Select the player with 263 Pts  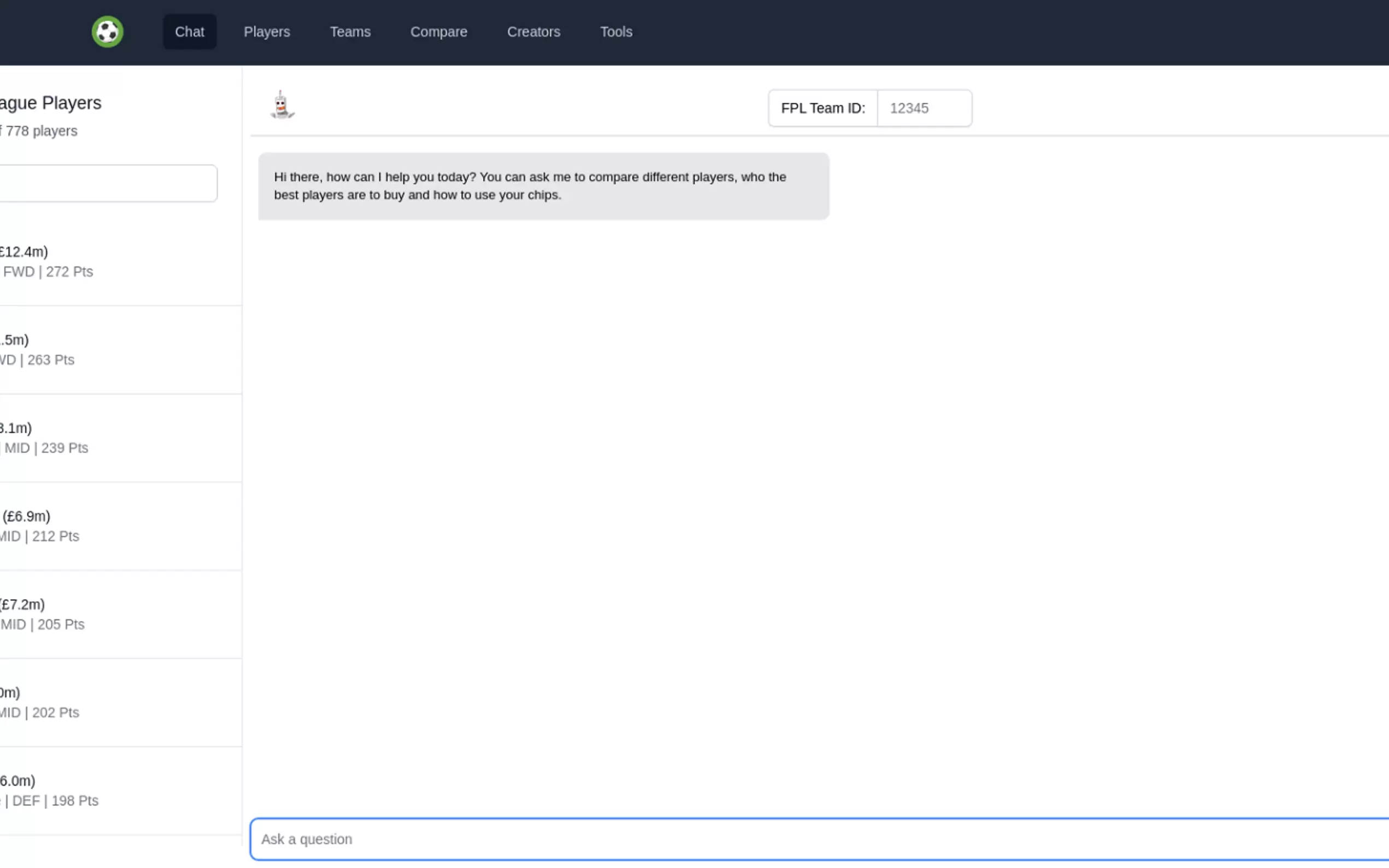(86, 350)
